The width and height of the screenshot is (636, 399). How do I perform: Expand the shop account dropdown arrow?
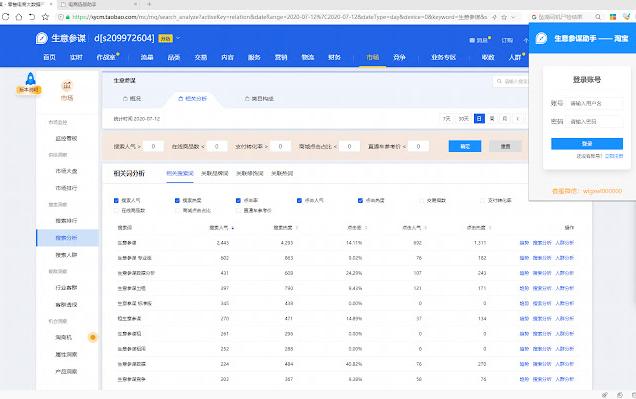(x=178, y=38)
